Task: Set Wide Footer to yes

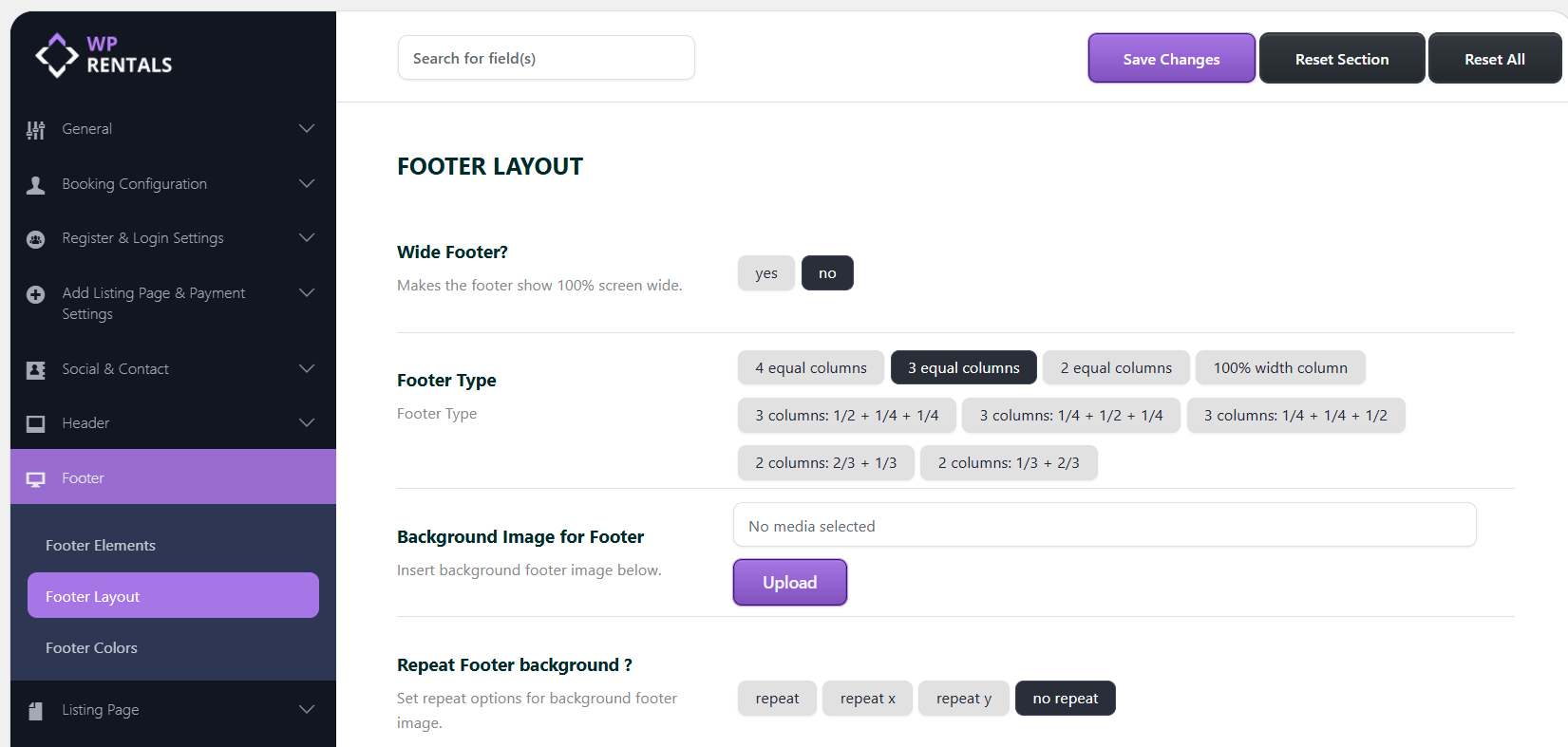Action: [765, 273]
